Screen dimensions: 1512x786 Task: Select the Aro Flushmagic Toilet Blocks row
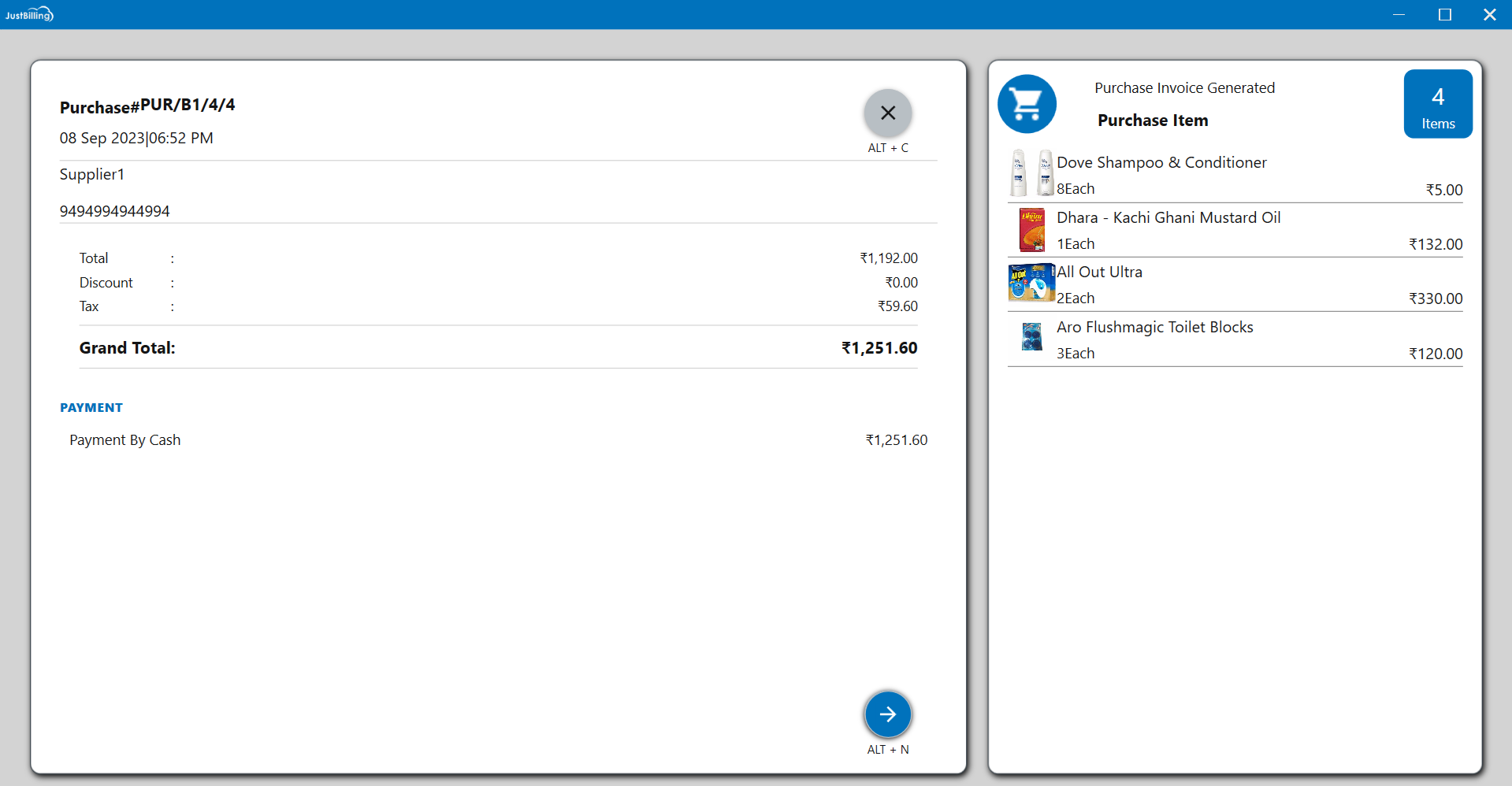coord(1154,327)
